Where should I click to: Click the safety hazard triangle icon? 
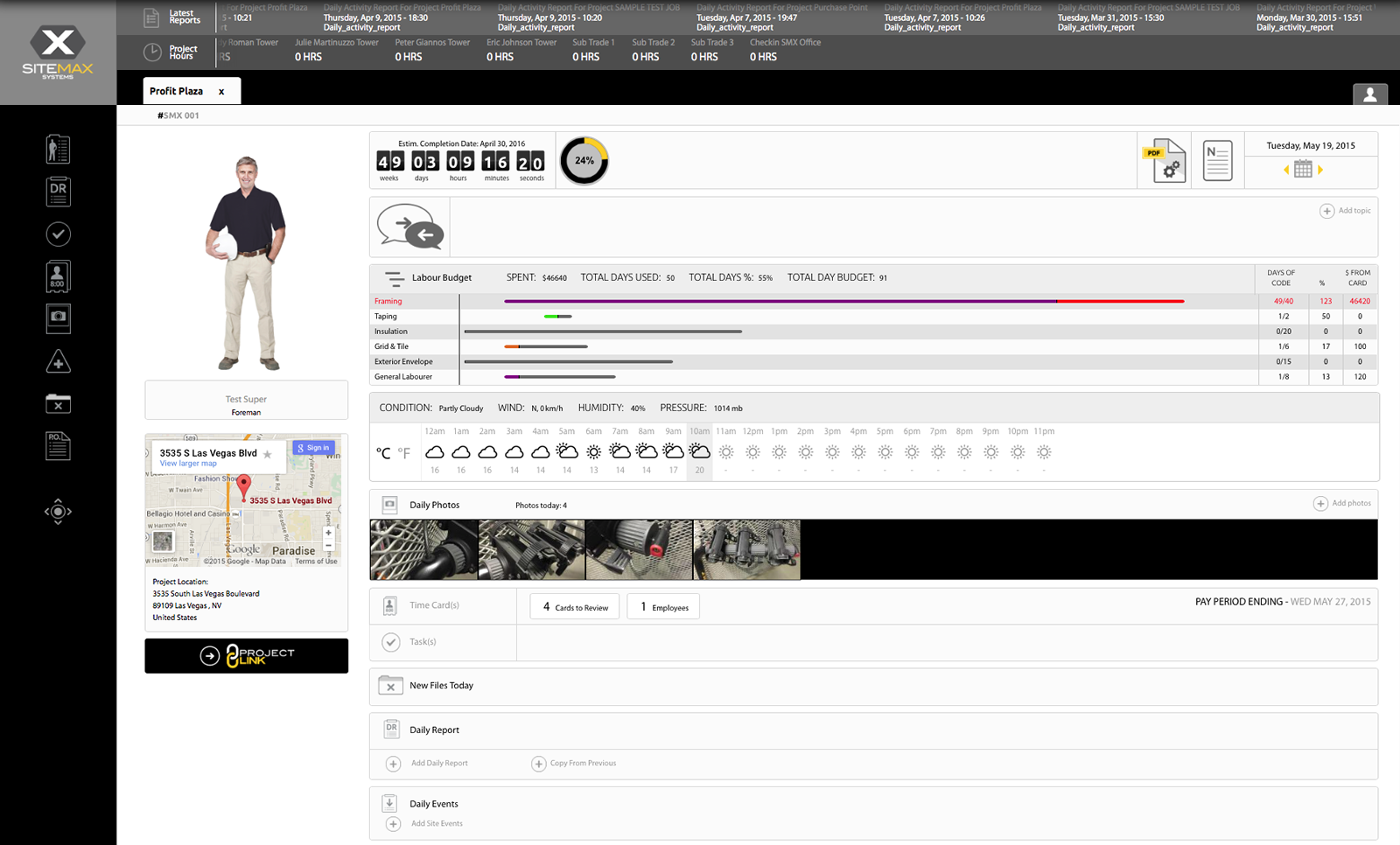click(x=58, y=361)
